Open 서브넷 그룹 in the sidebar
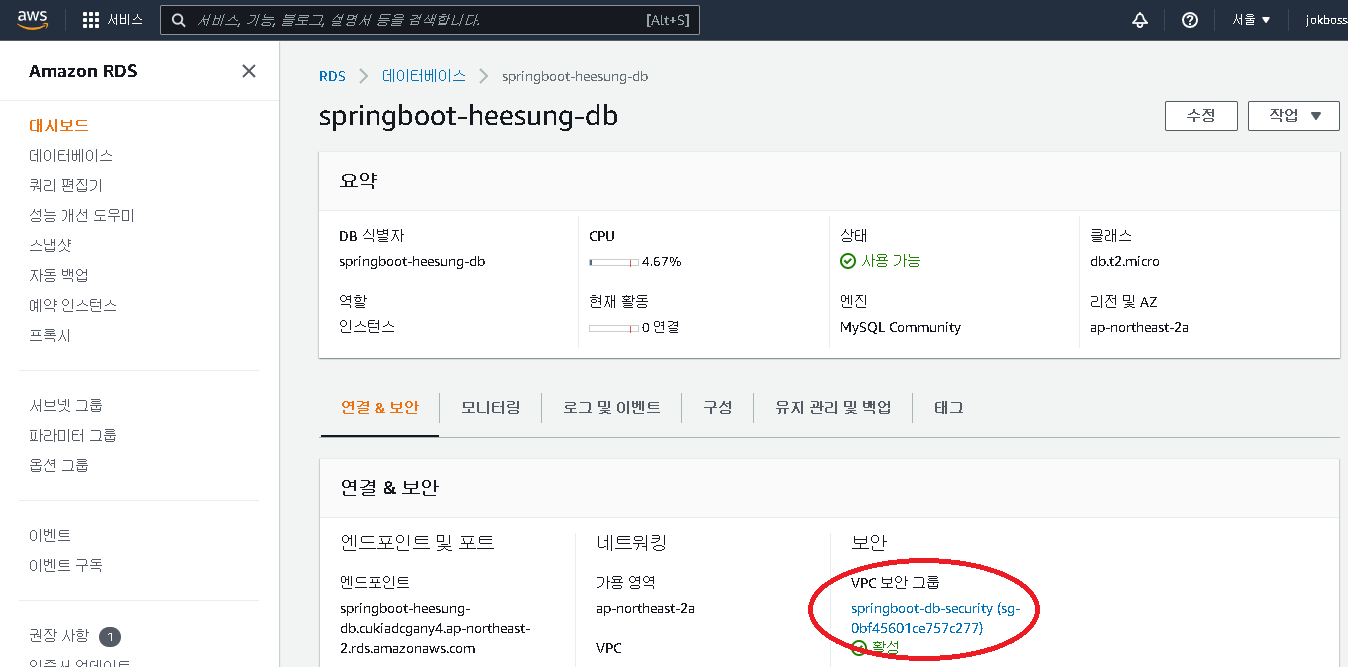This screenshot has width=1348, height=667. point(66,406)
